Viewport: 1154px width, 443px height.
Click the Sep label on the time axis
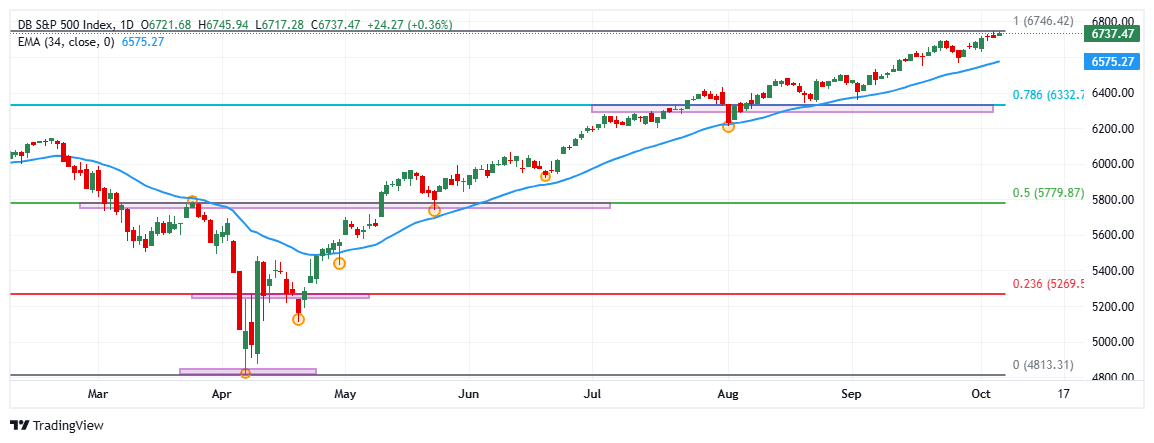click(x=851, y=394)
